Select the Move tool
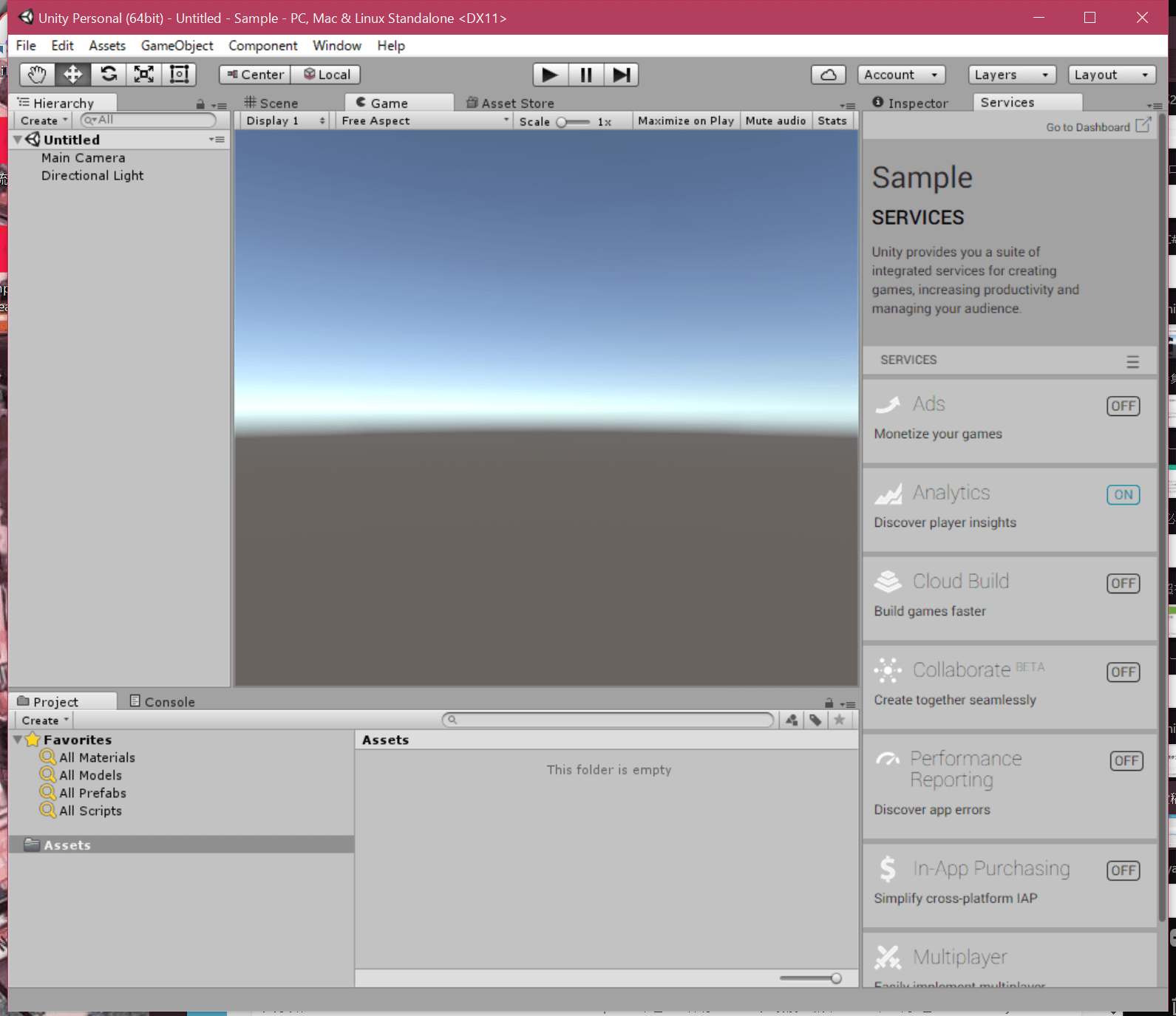The image size is (1176, 1016). point(72,75)
